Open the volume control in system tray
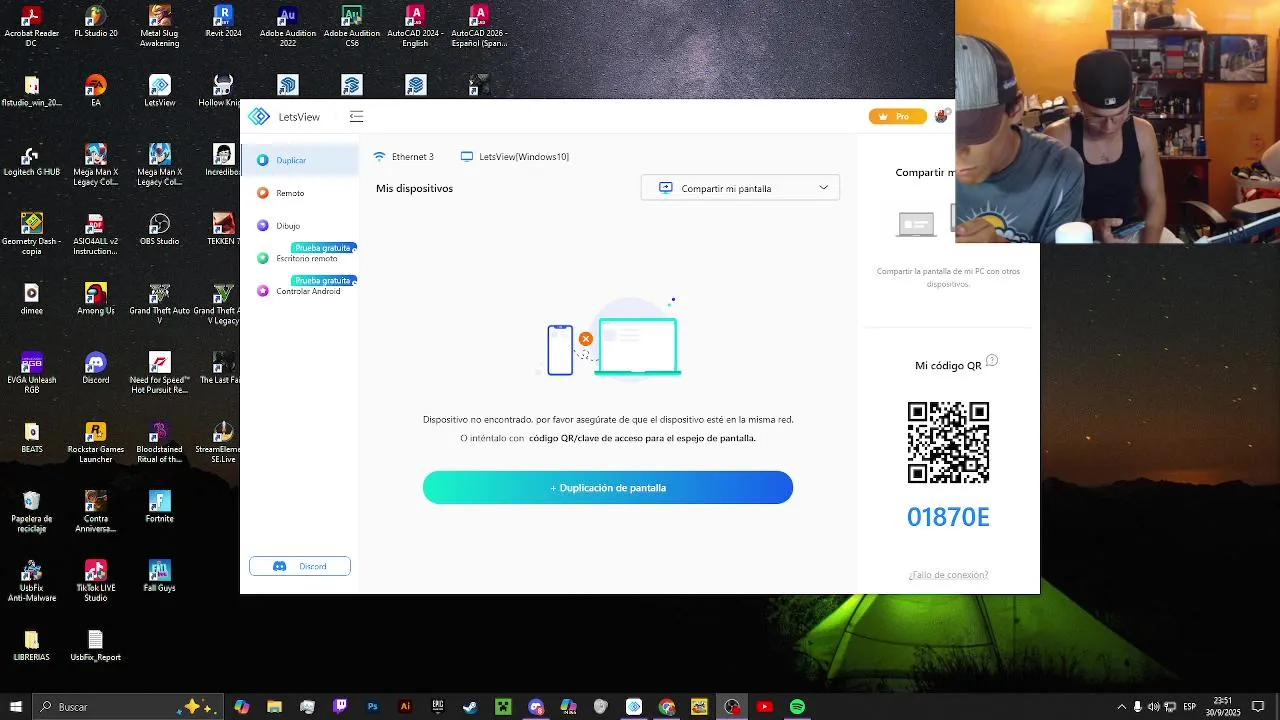This screenshot has width=1280, height=720. (x=1153, y=707)
